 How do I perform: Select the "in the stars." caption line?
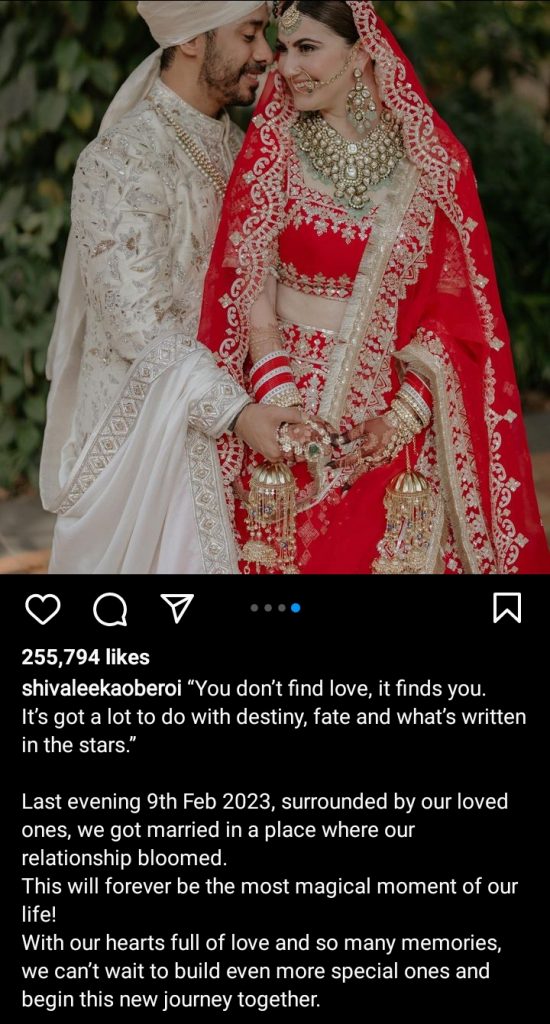pyautogui.click(x=75, y=746)
